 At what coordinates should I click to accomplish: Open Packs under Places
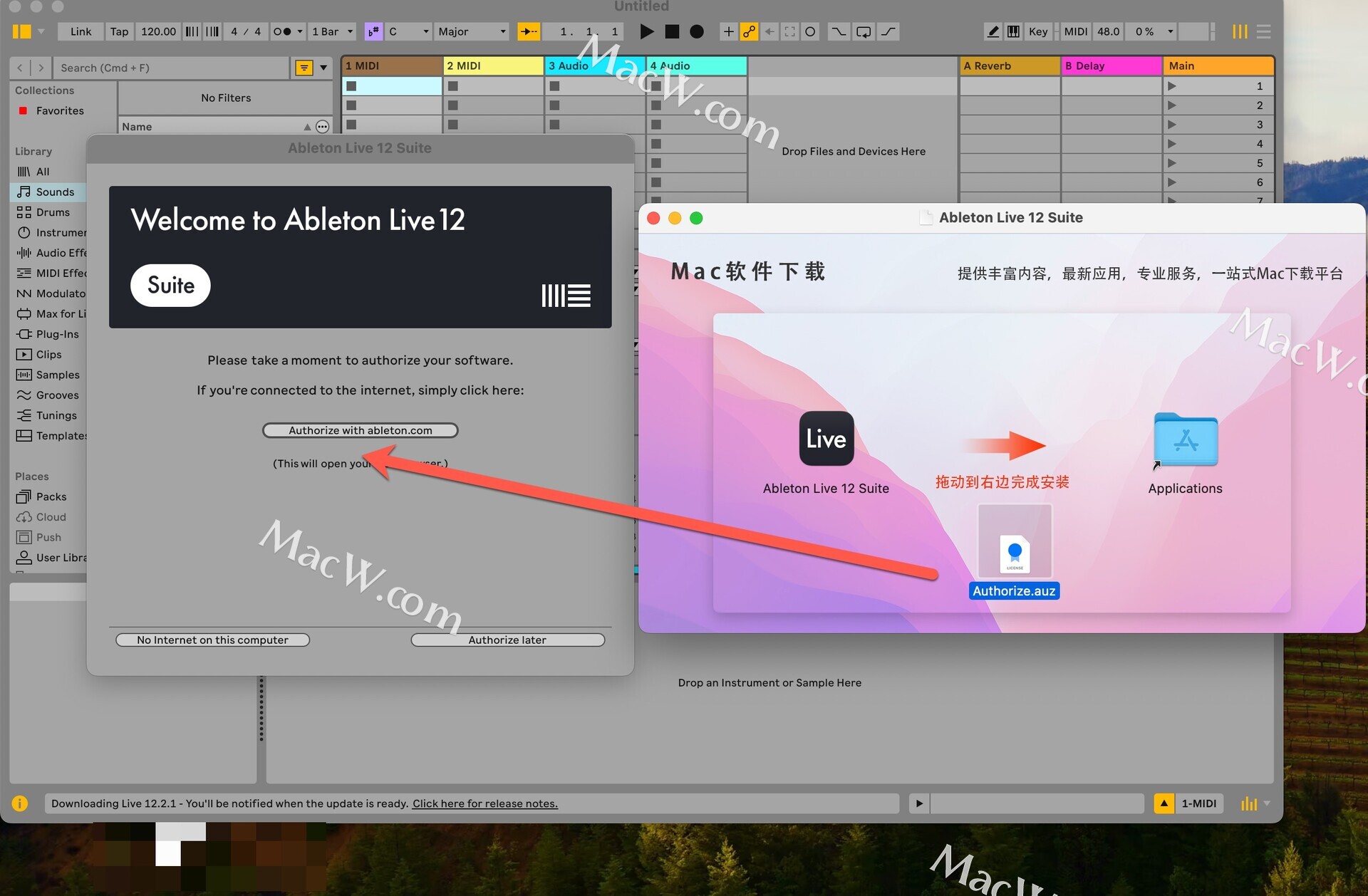click(51, 496)
